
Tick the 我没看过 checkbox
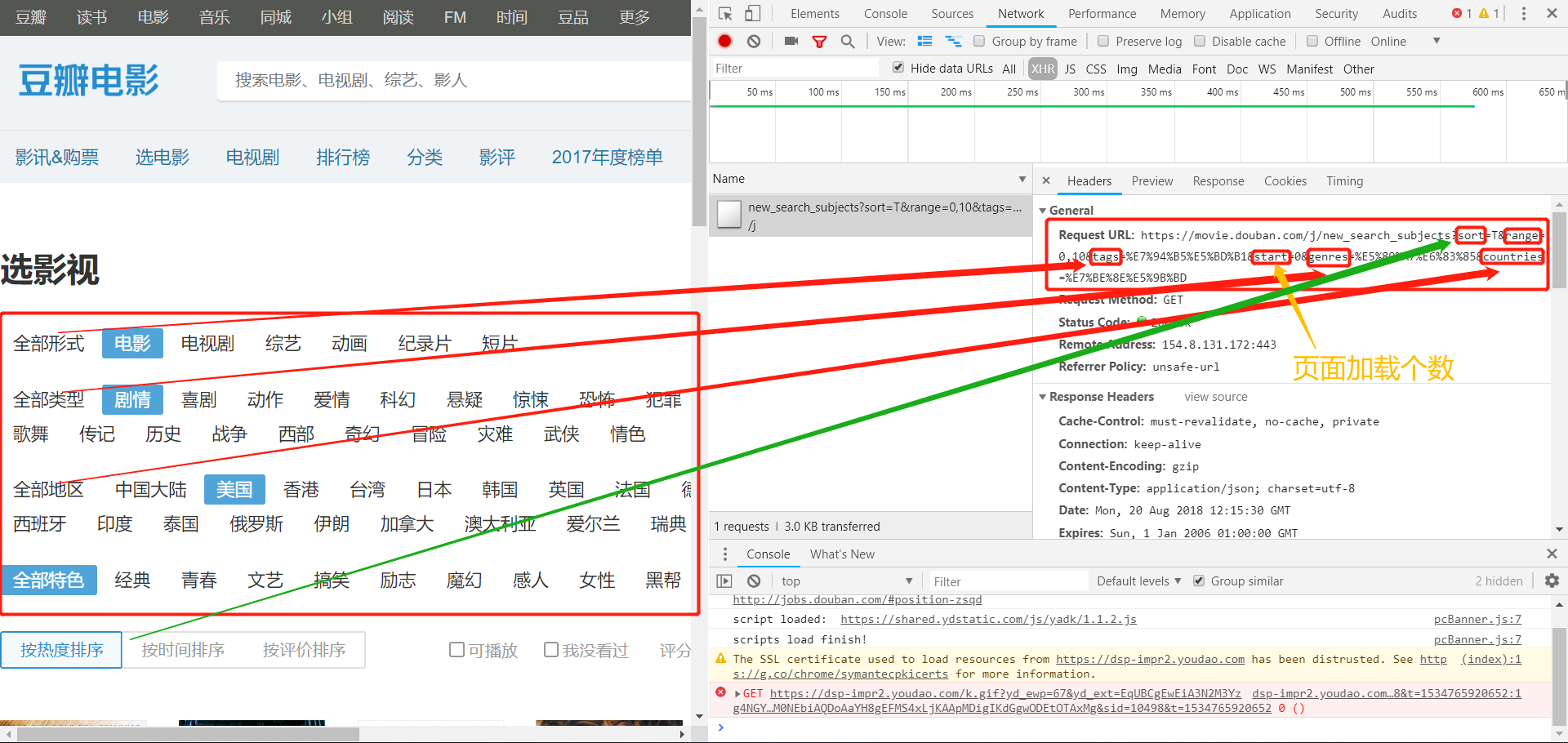tap(551, 650)
